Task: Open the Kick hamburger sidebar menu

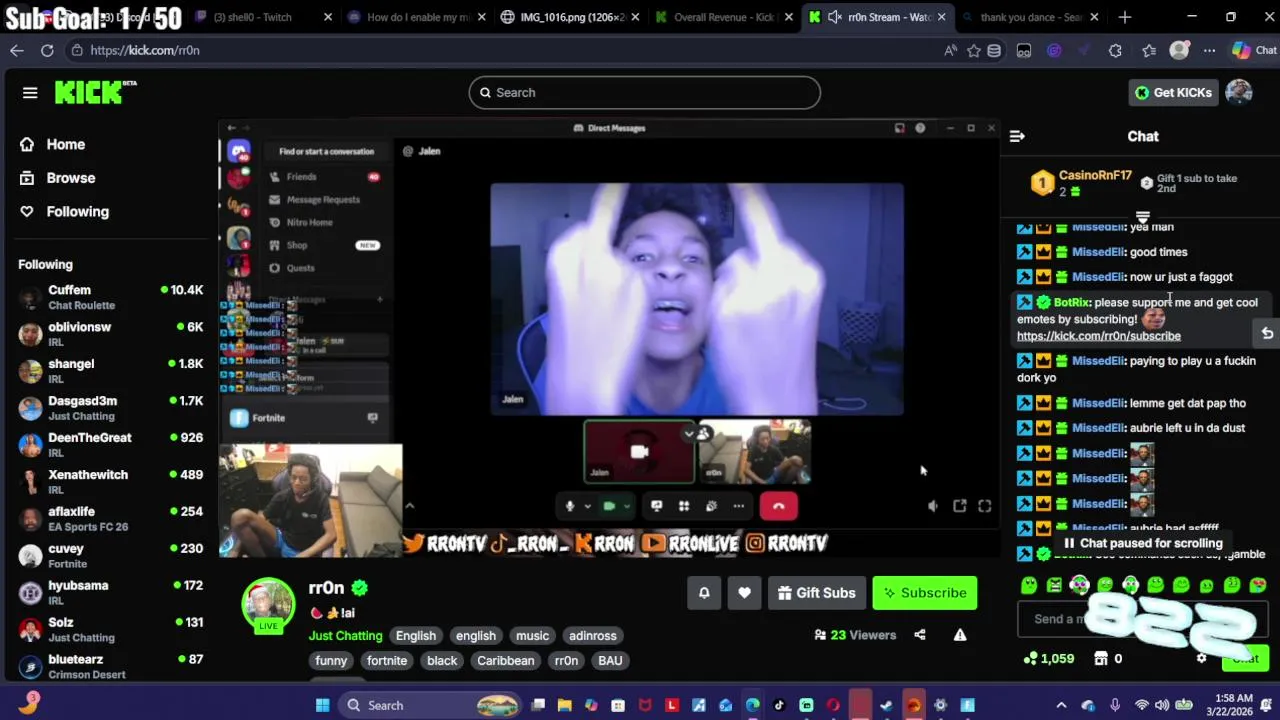Action: [x=30, y=93]
